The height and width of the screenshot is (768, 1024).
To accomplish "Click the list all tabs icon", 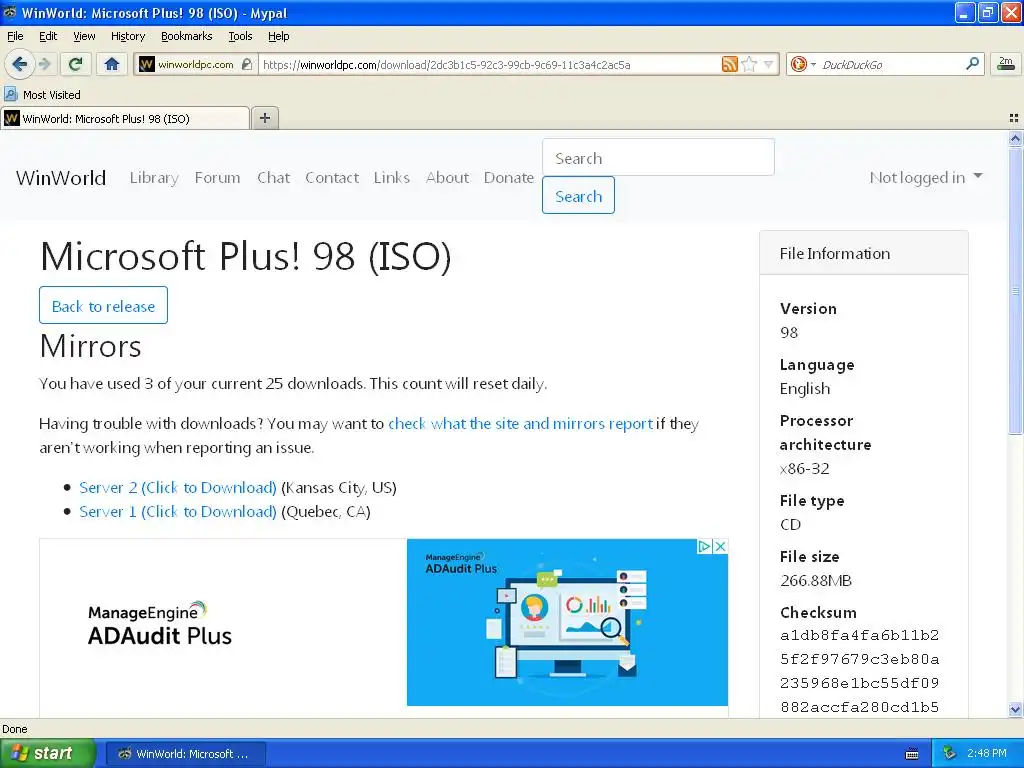I will [1014, 118].
